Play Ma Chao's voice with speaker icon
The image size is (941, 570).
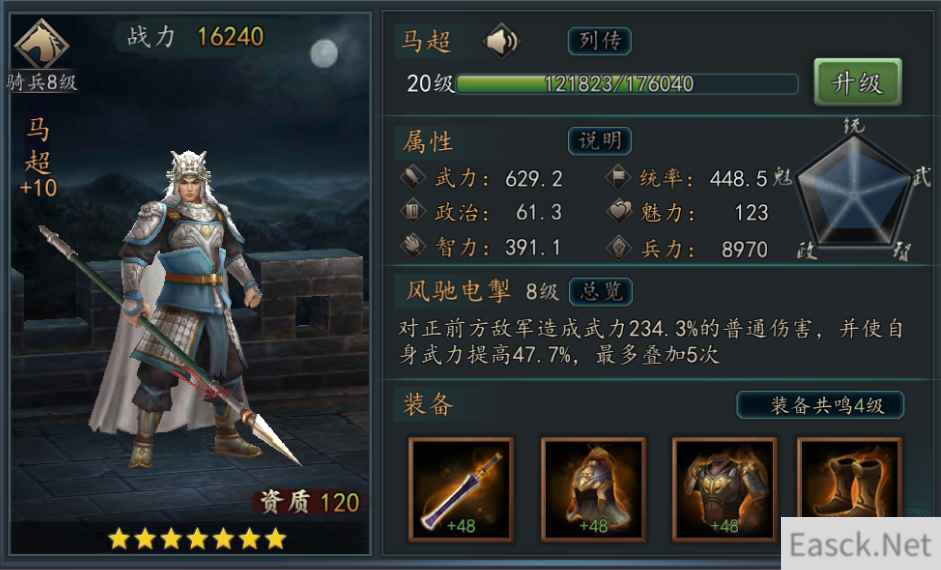(x=501, y=41)
